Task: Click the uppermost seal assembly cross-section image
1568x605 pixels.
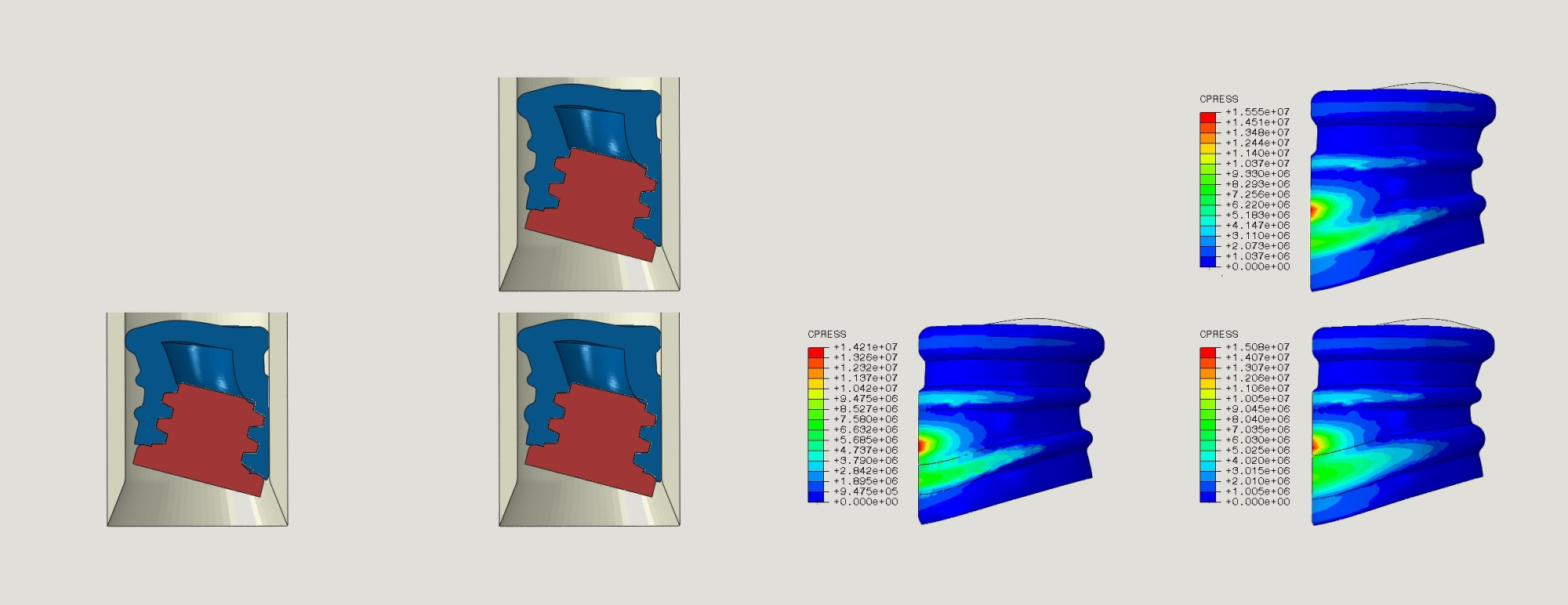Action: point(589,184)
